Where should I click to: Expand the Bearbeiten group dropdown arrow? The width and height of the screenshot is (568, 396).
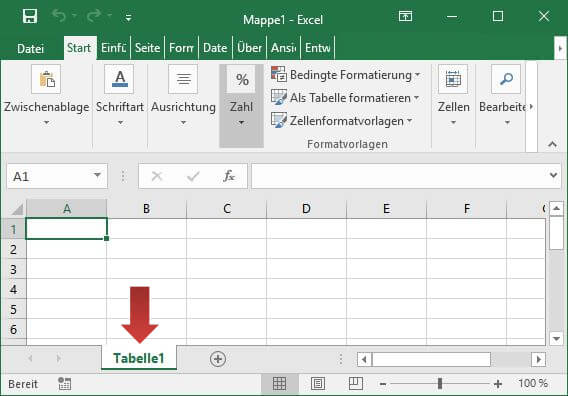click(507, 123)
